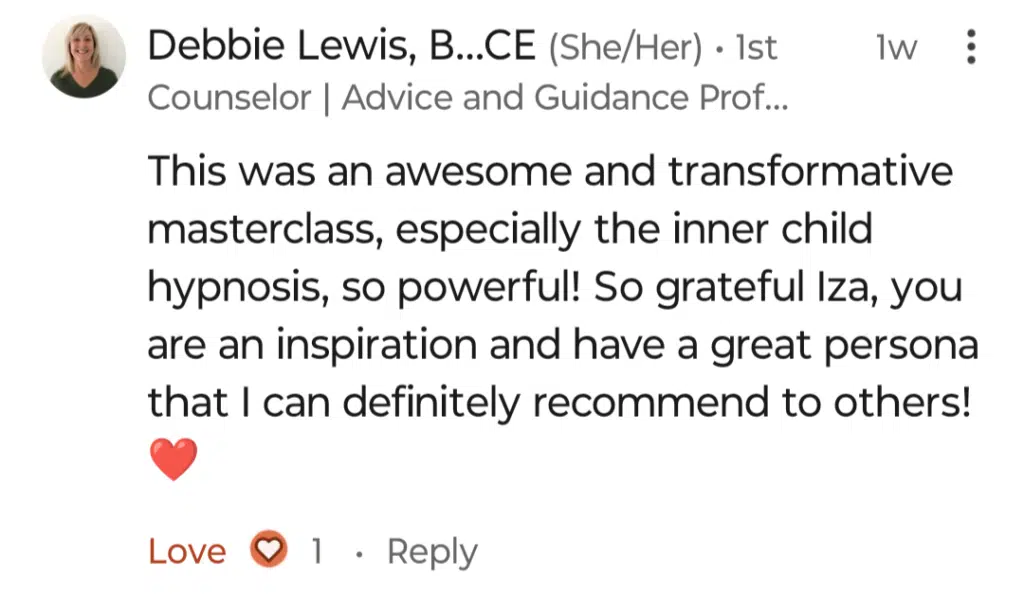Click the red heart emoji in the comment
This screenshot has width=1024, height=594.
pyautogui.click(x=174, y=460)
